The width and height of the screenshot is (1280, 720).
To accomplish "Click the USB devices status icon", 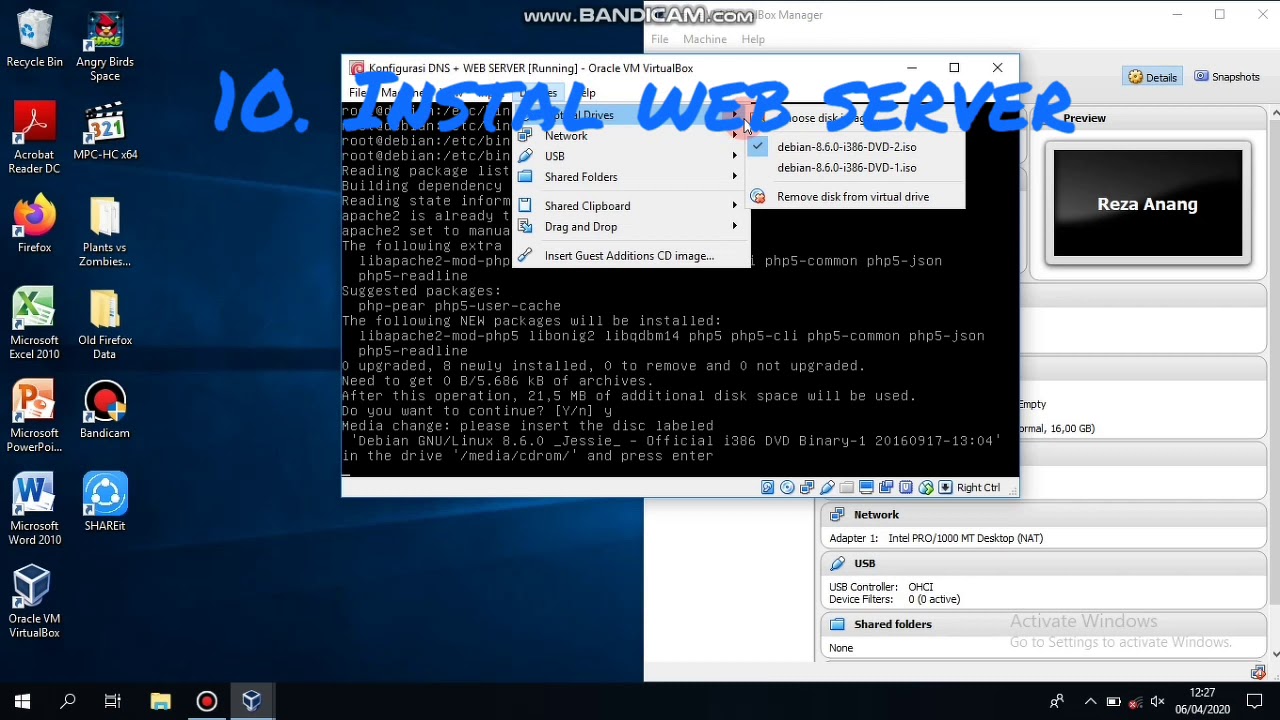I will (827, 488).
